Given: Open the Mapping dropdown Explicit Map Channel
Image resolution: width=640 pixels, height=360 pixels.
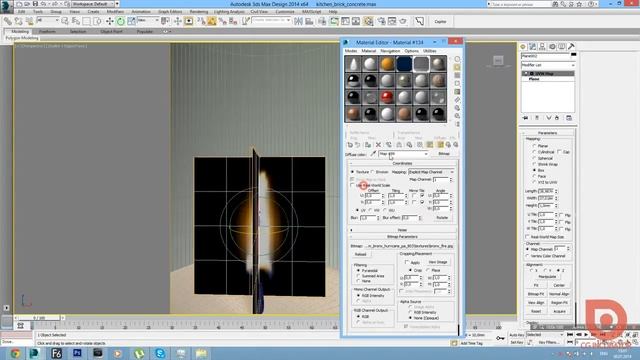Looking at the screenshot, I should [x=431, y=172].
